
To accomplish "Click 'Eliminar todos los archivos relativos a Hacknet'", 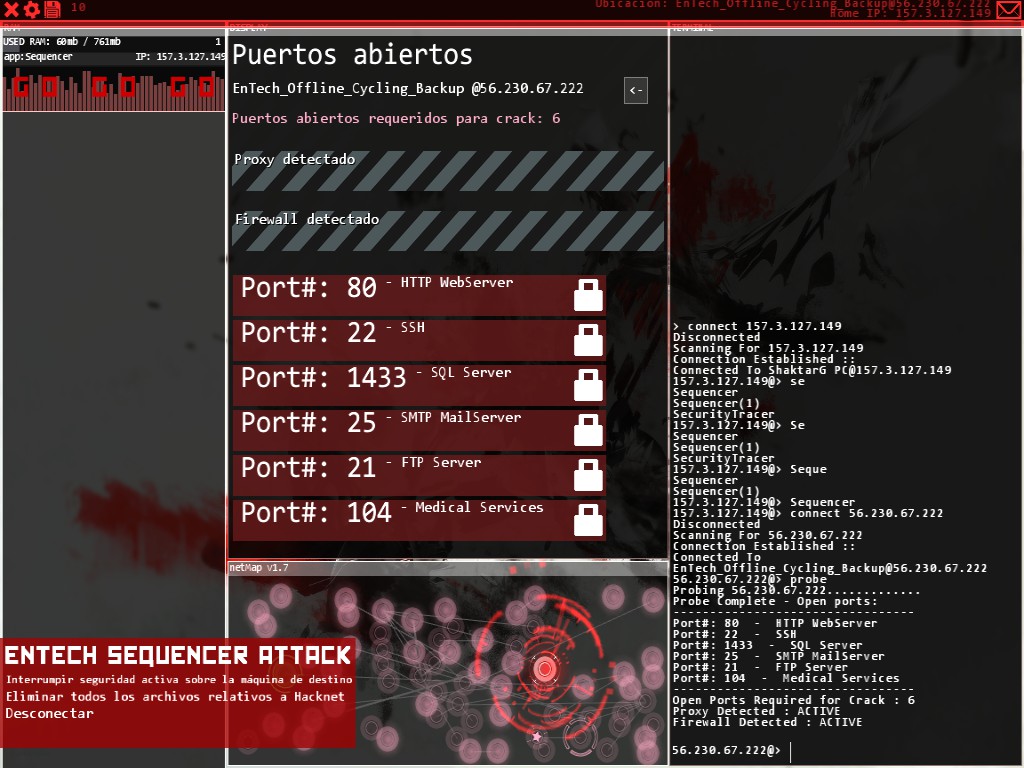I will (x=175, y=697).
